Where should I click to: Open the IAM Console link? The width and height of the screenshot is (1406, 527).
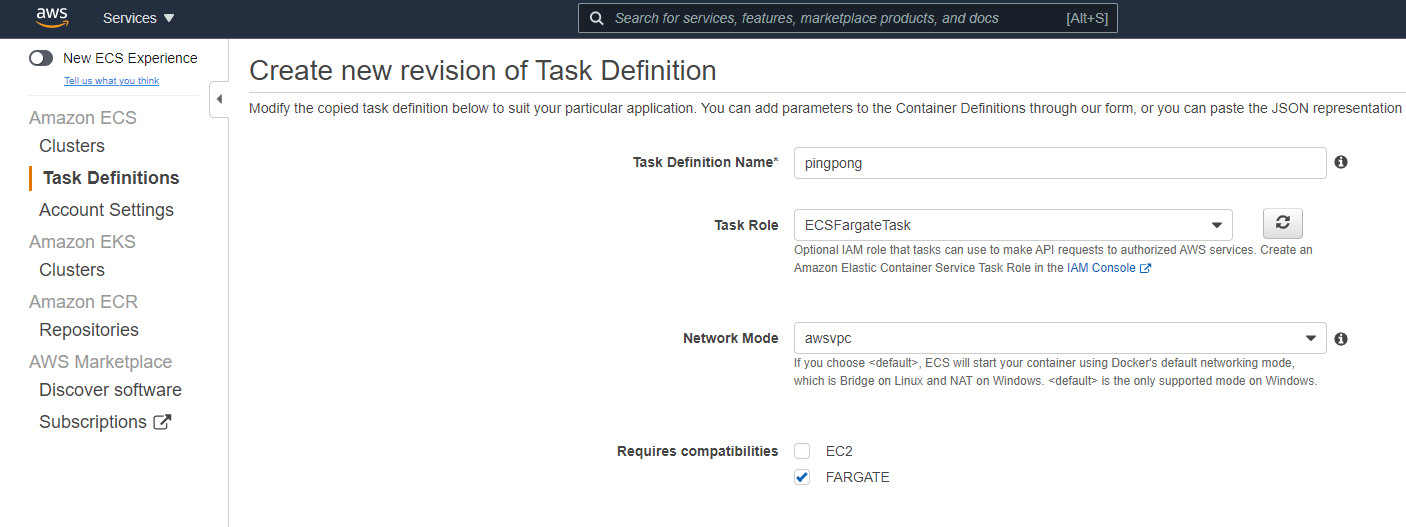1101,268
